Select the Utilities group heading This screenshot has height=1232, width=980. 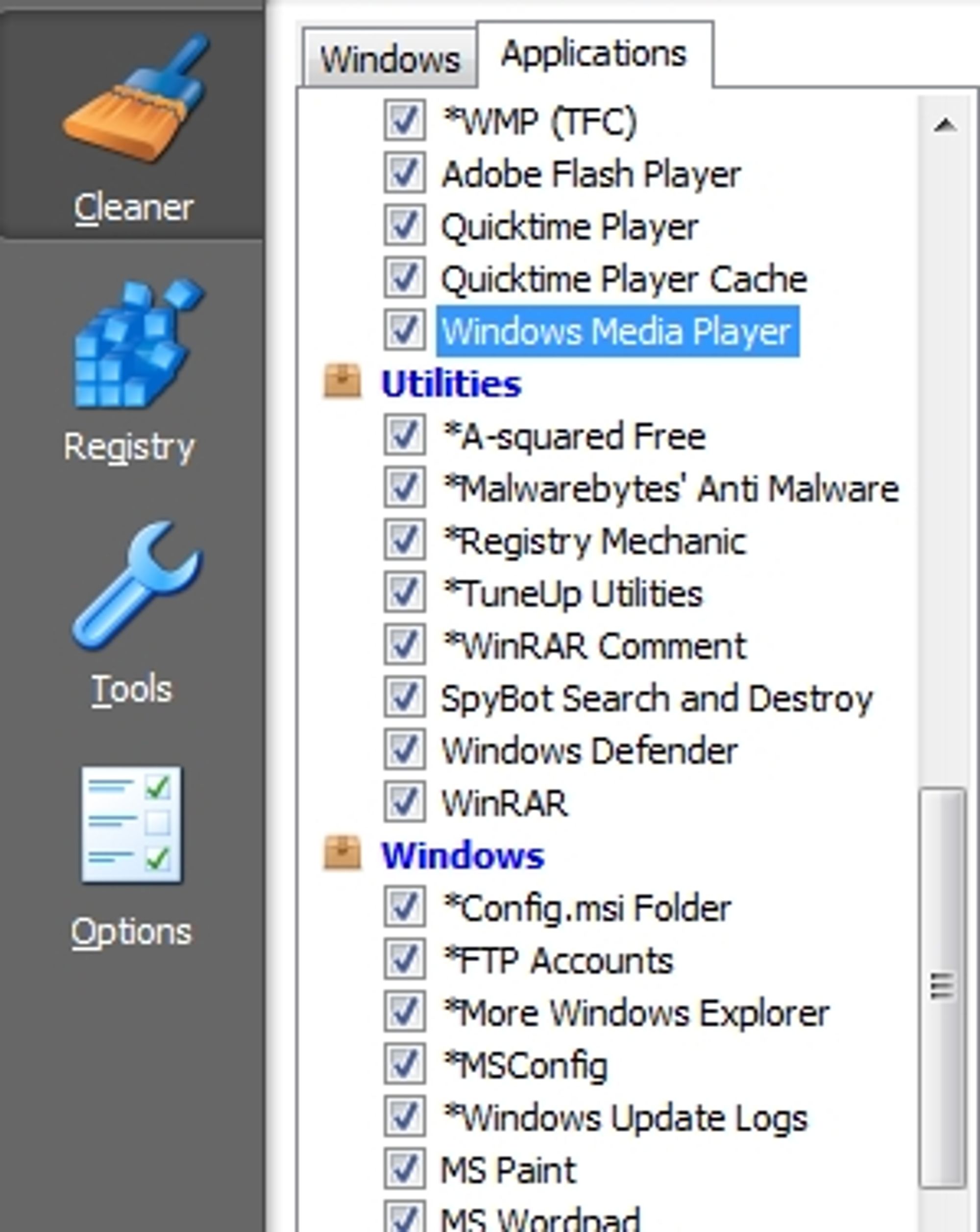[x=451, y=384]
